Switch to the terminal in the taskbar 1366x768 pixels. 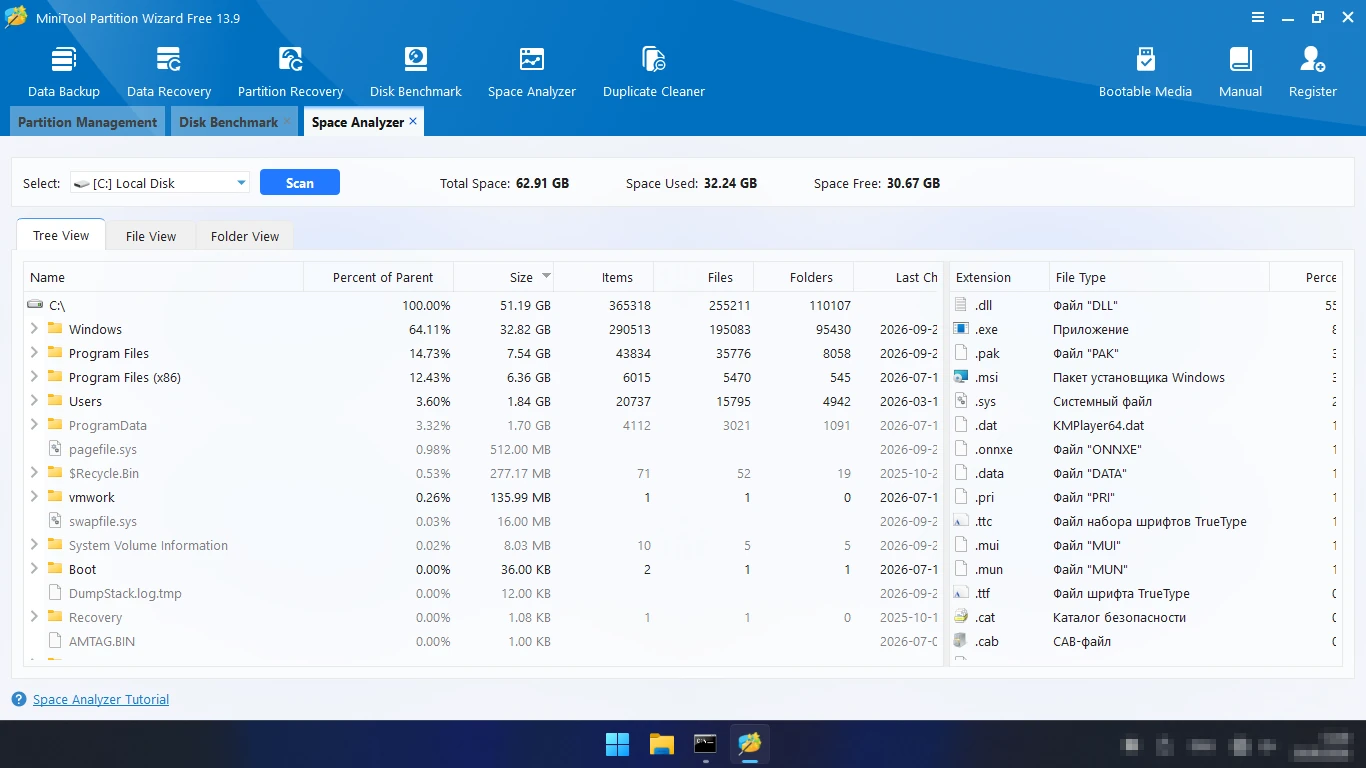coord(706,744)
